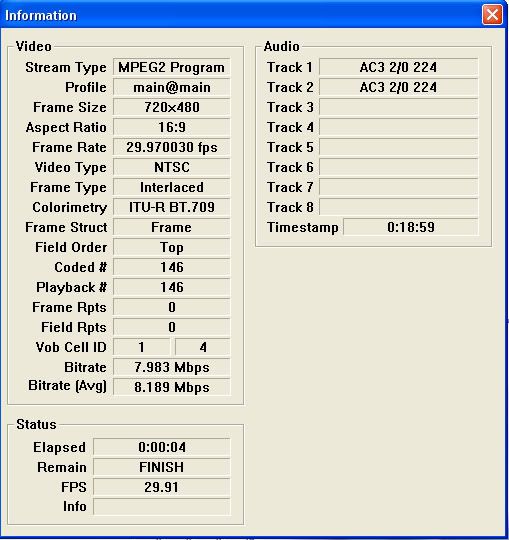Screen dimensions: 509x540
Task: Select the Aspect Ratio 16:9 field
Action: pyautogui.click(x=172, y=127)
